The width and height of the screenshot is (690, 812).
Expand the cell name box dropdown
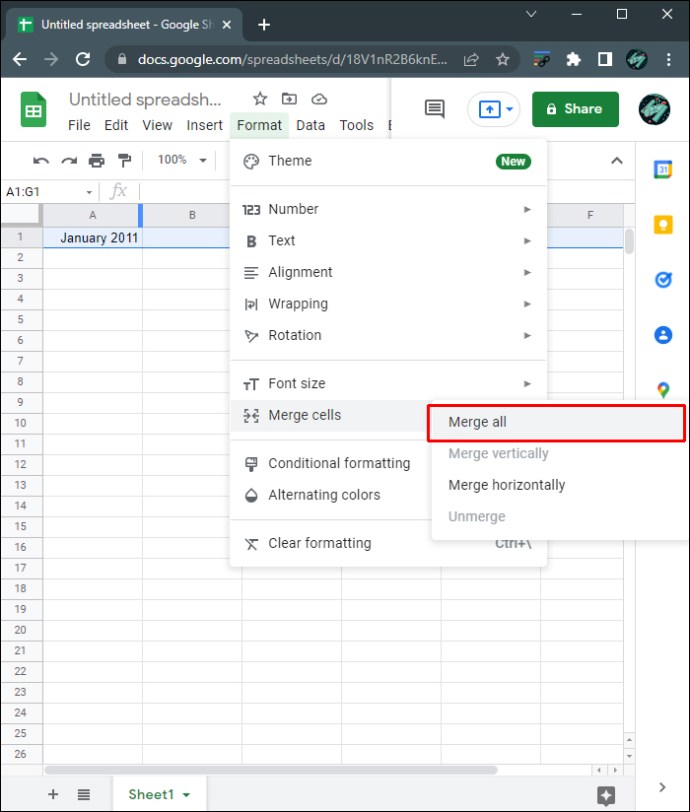pyautogui.click(x=89, y=192)
